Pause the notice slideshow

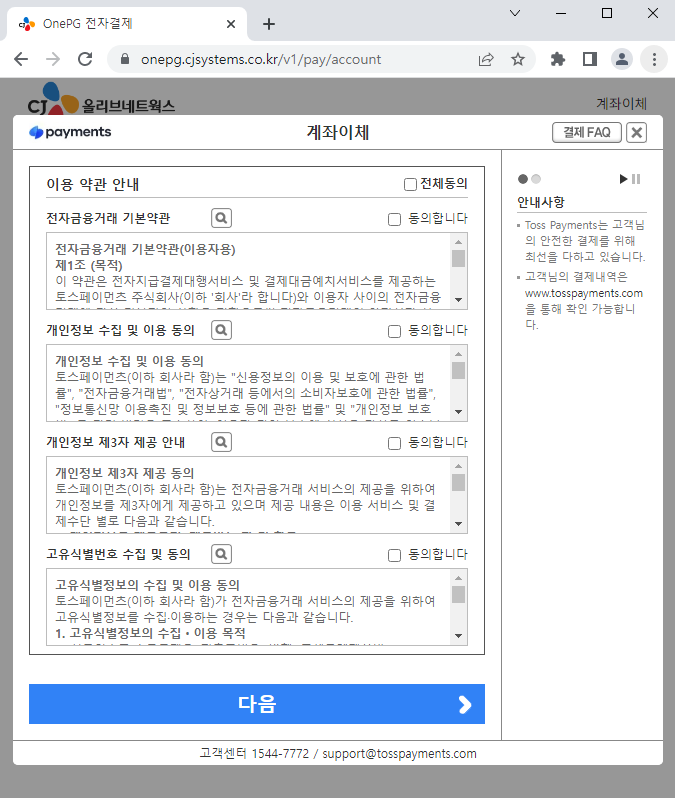[x=636, y=179]
